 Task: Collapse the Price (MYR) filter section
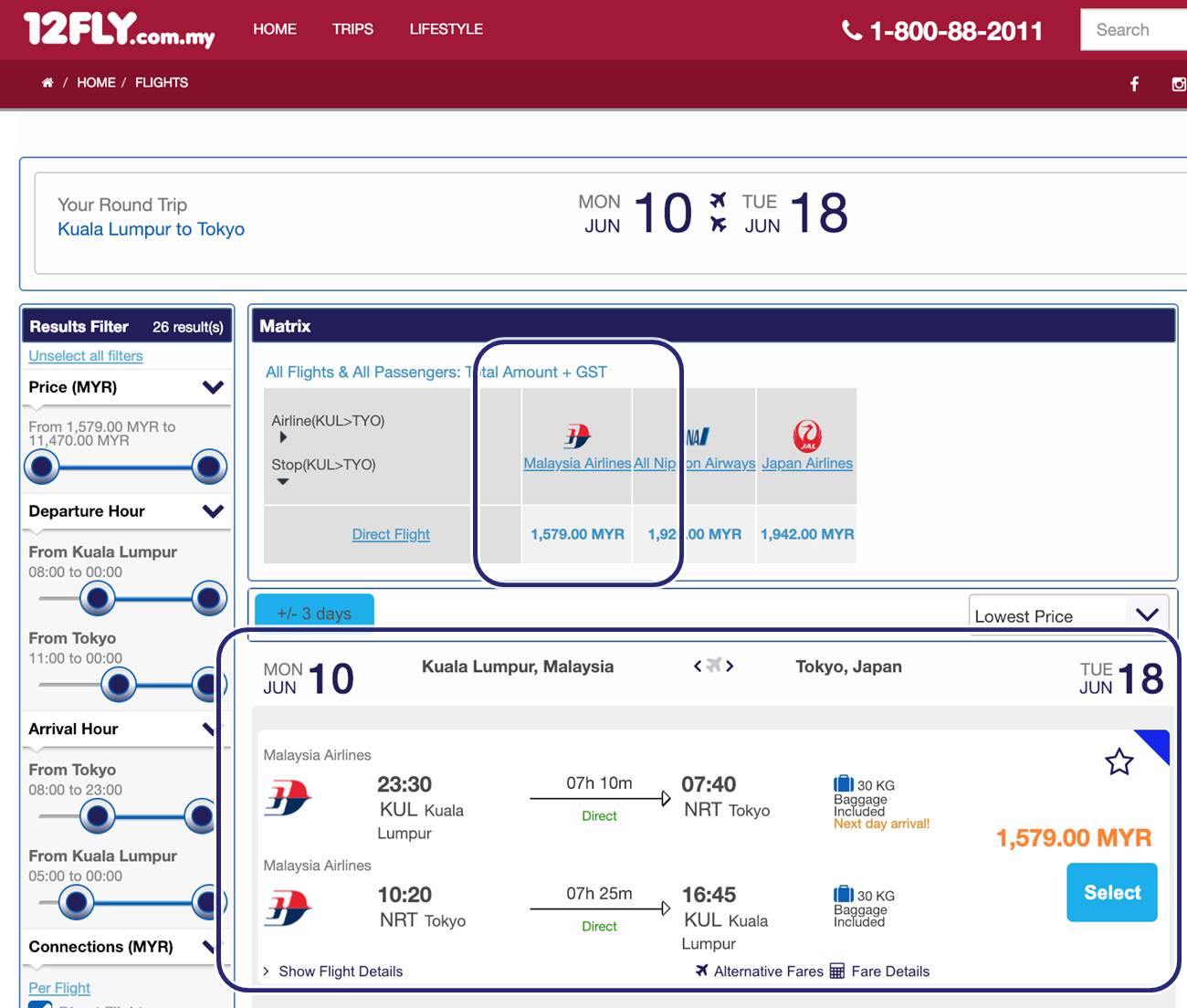[213, 387]
